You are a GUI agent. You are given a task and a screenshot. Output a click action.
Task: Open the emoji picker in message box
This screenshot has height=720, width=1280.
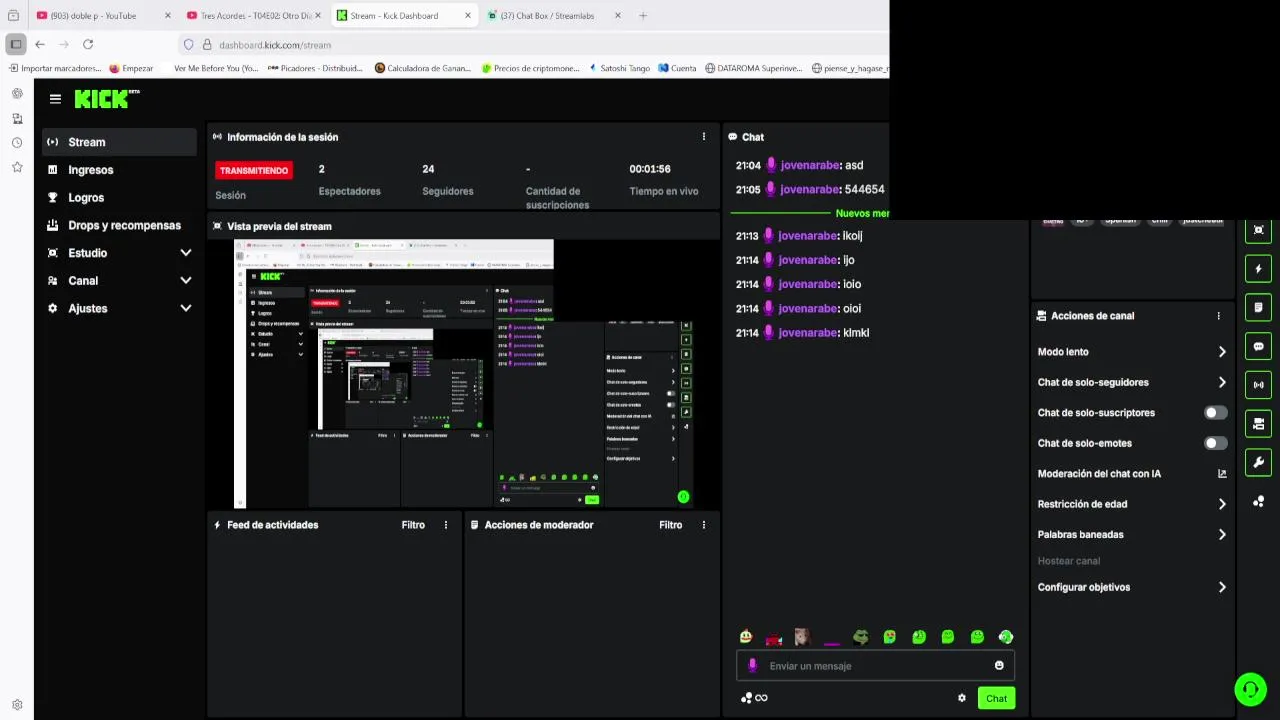pos(999,666)
